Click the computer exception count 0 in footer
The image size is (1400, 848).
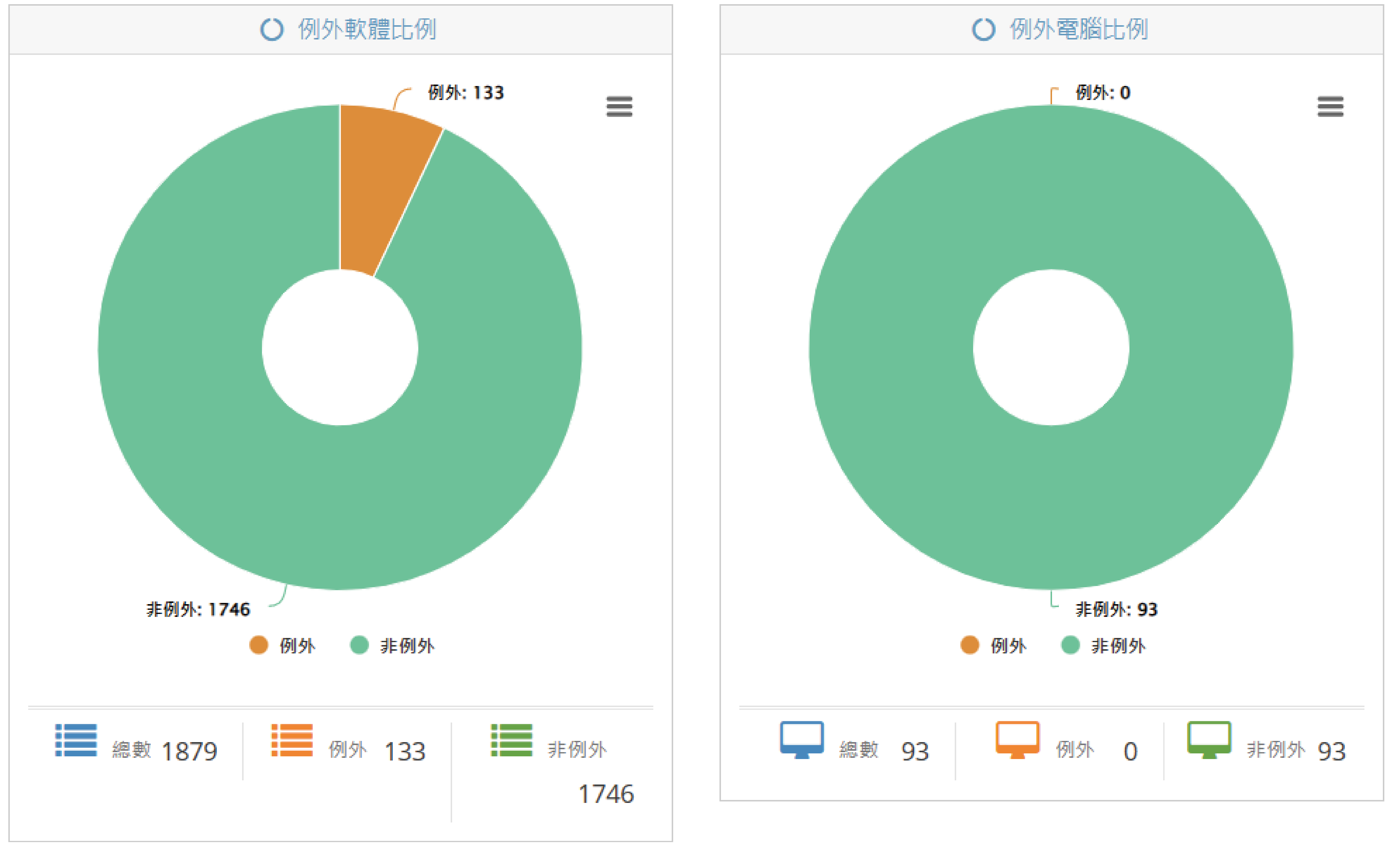[x=1130, y=751]
